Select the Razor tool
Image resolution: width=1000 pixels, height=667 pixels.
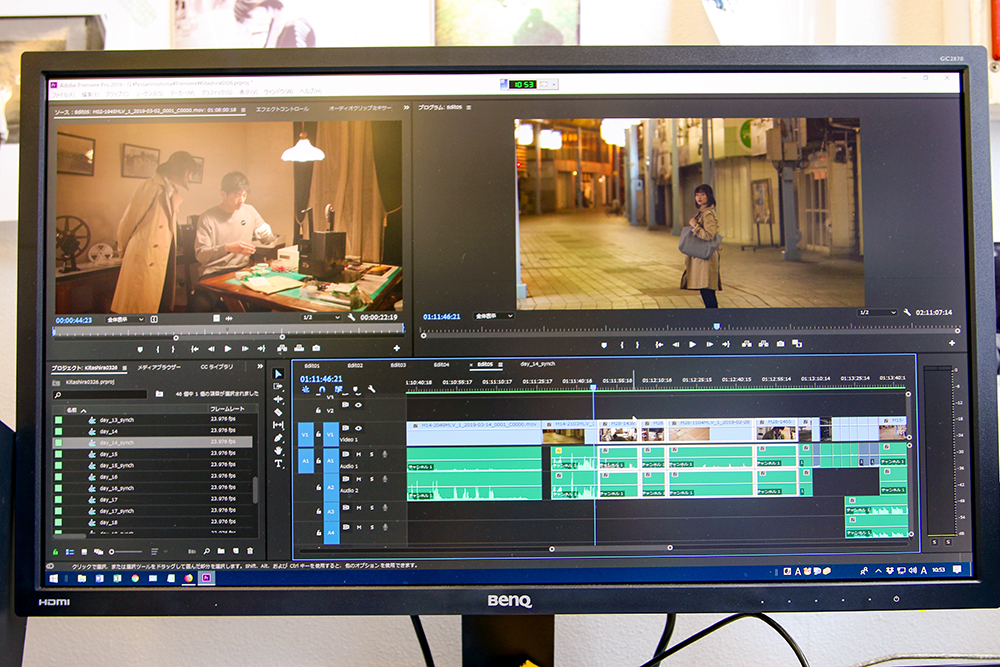(x=278, y=412)
